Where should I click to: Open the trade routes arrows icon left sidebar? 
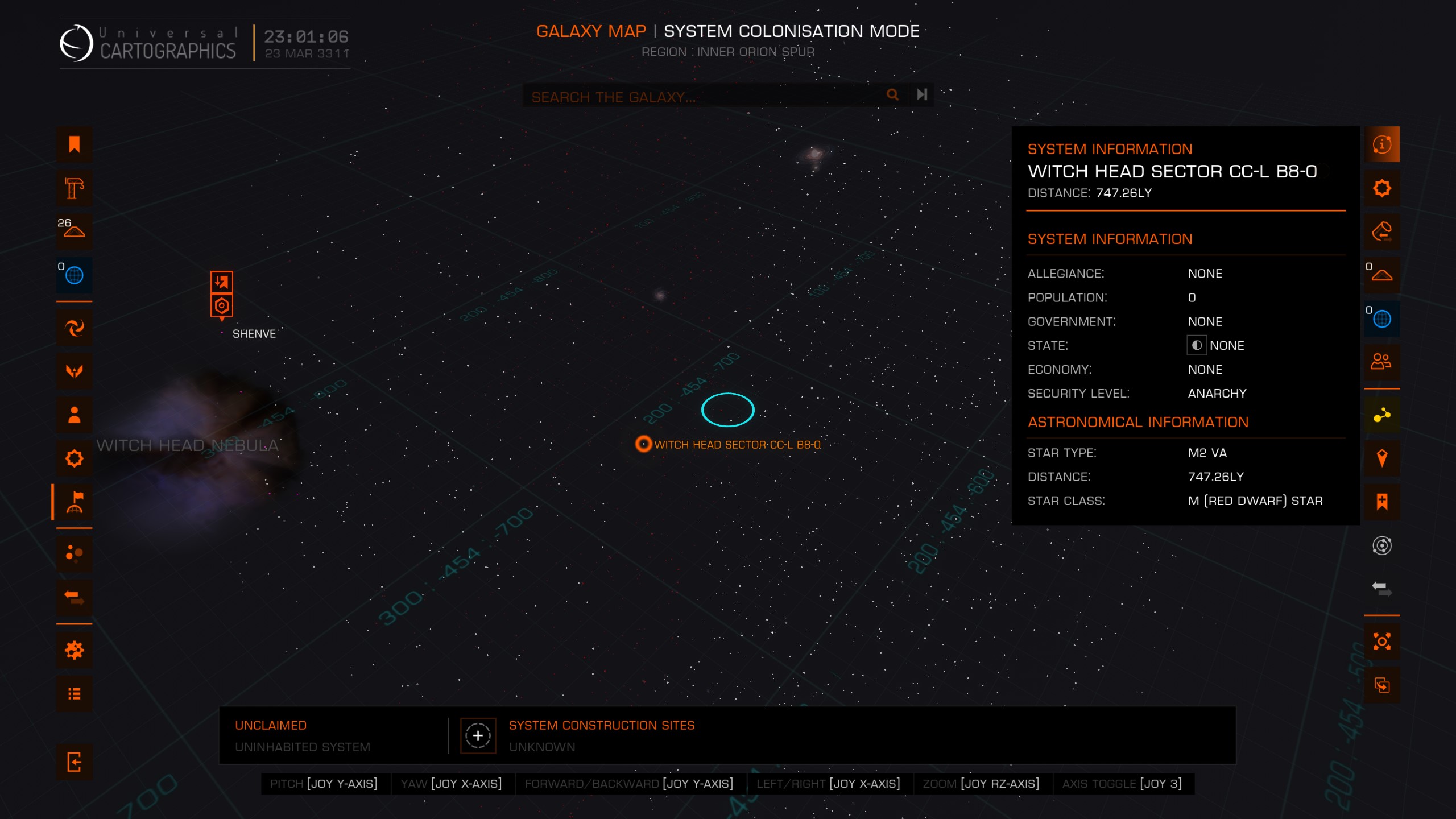click(x=74, y=597)
